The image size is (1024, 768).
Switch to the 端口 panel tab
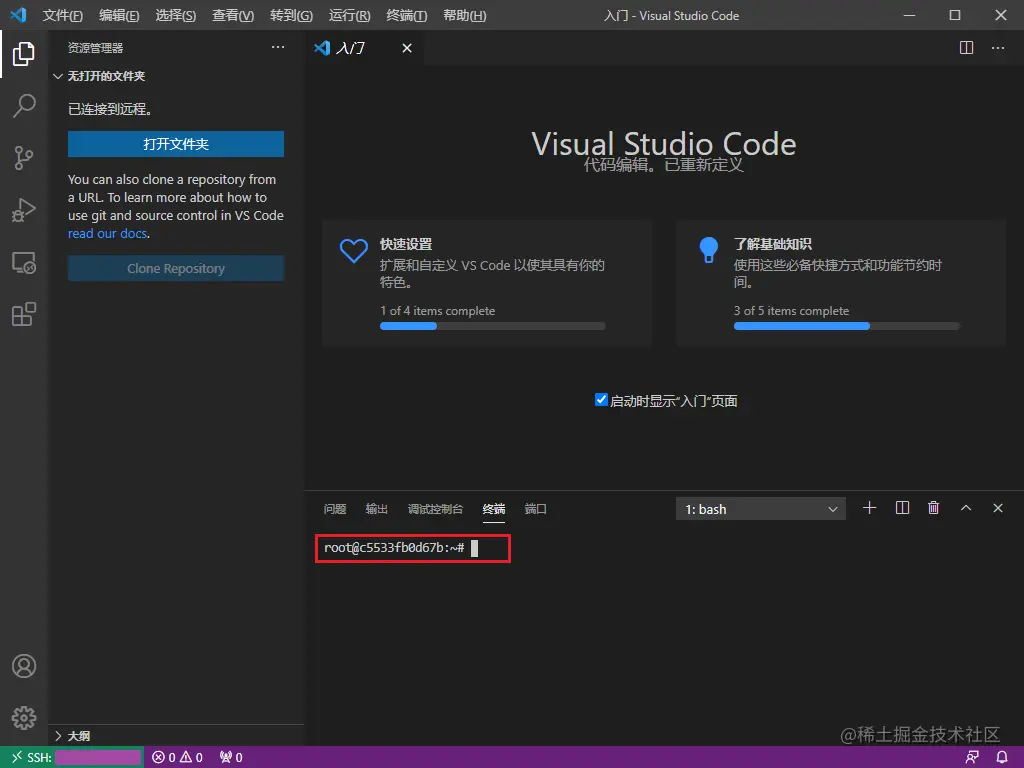[x=536, y=509]
